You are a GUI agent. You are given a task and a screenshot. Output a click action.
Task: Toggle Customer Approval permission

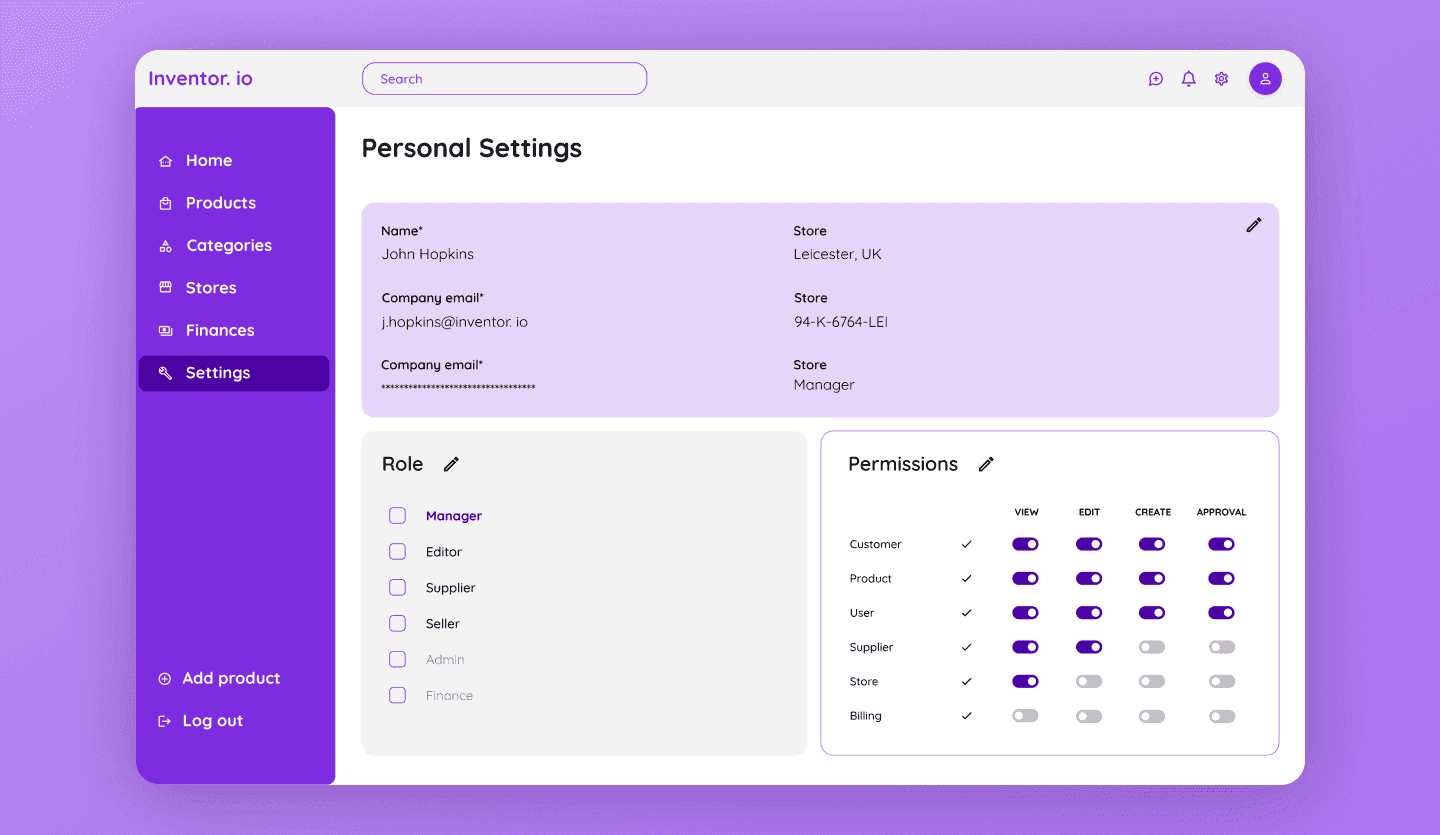(1221, 544)
